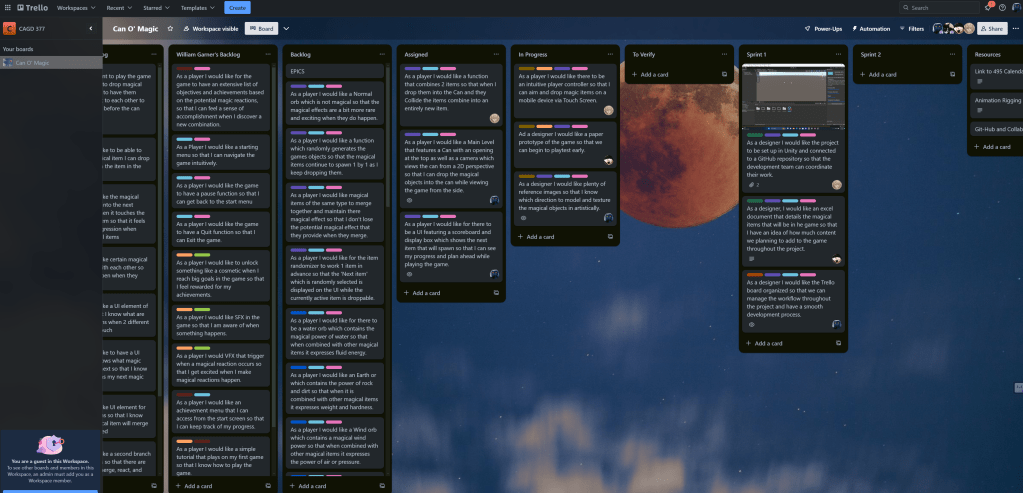This screenshot has width=1023, height=493.
Task: Collapse the workspace sidebar
Action: coord(92,29)
